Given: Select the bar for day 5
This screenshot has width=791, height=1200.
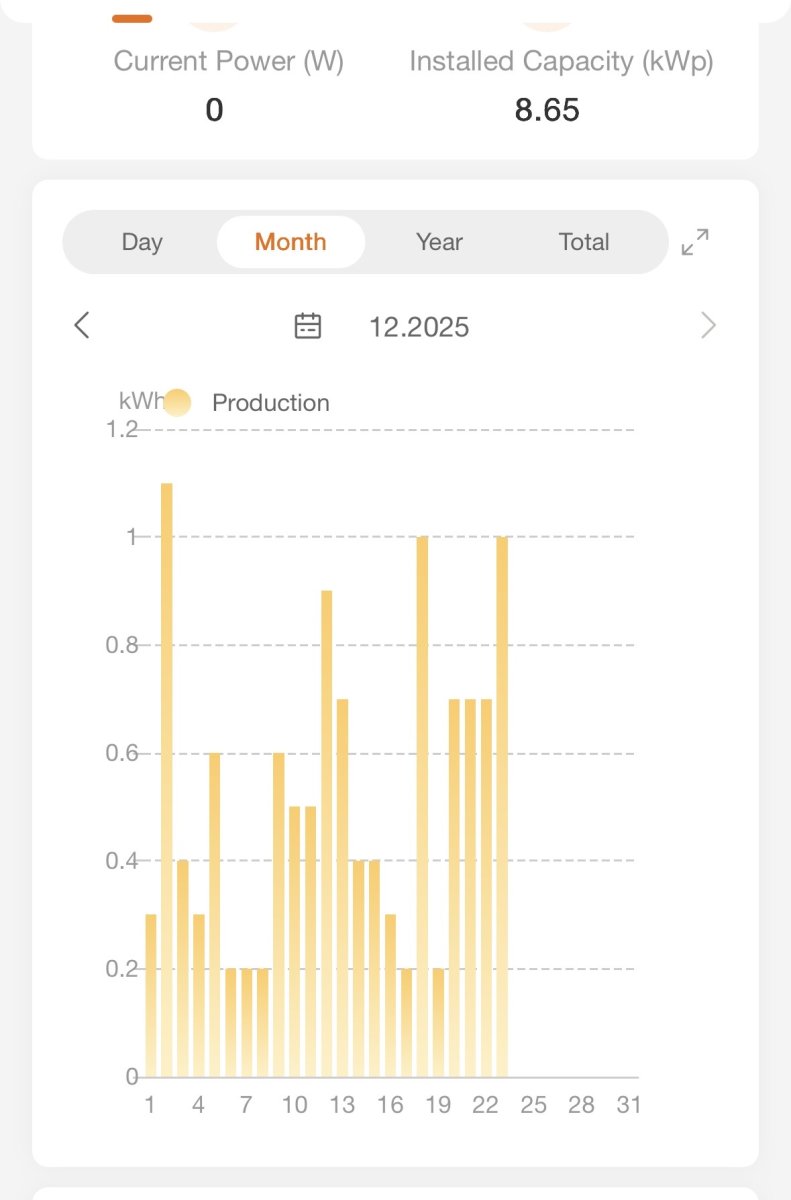Looking at the screenshot, I should 215,914.
